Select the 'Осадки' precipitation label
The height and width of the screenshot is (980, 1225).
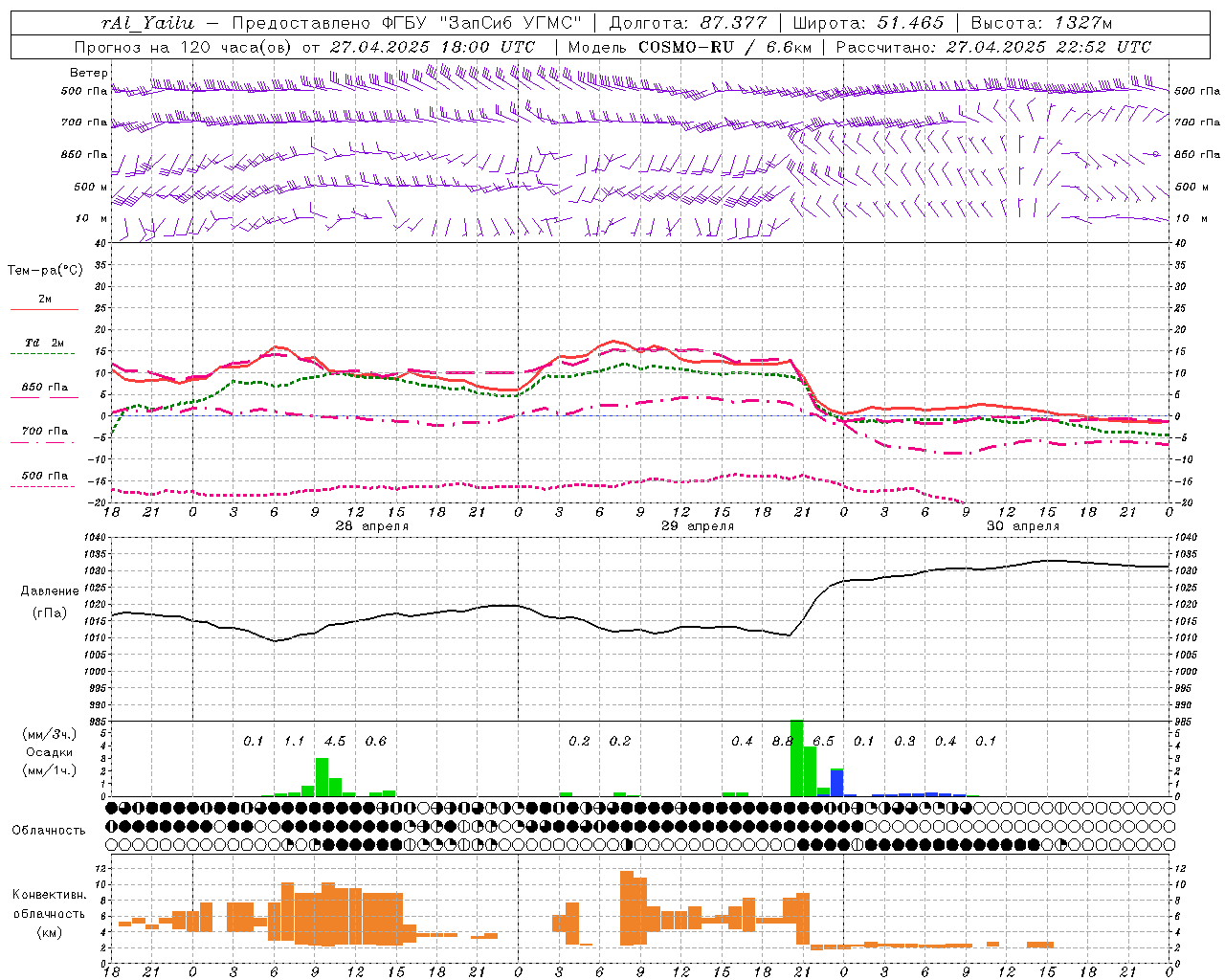click(x=49, y=753)
